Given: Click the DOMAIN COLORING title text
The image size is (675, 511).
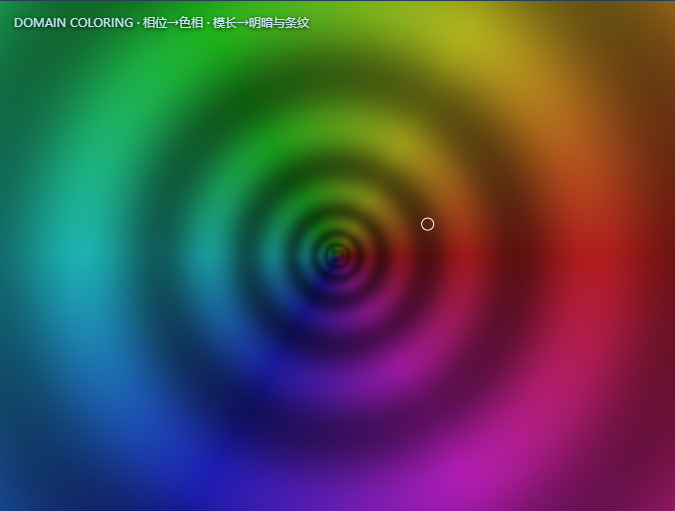Looking at the screenshot, I should click(74, 23).
